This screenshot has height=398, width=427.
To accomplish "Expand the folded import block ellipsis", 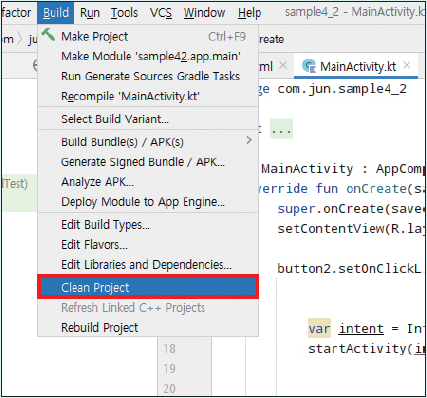I will point(281,129).
